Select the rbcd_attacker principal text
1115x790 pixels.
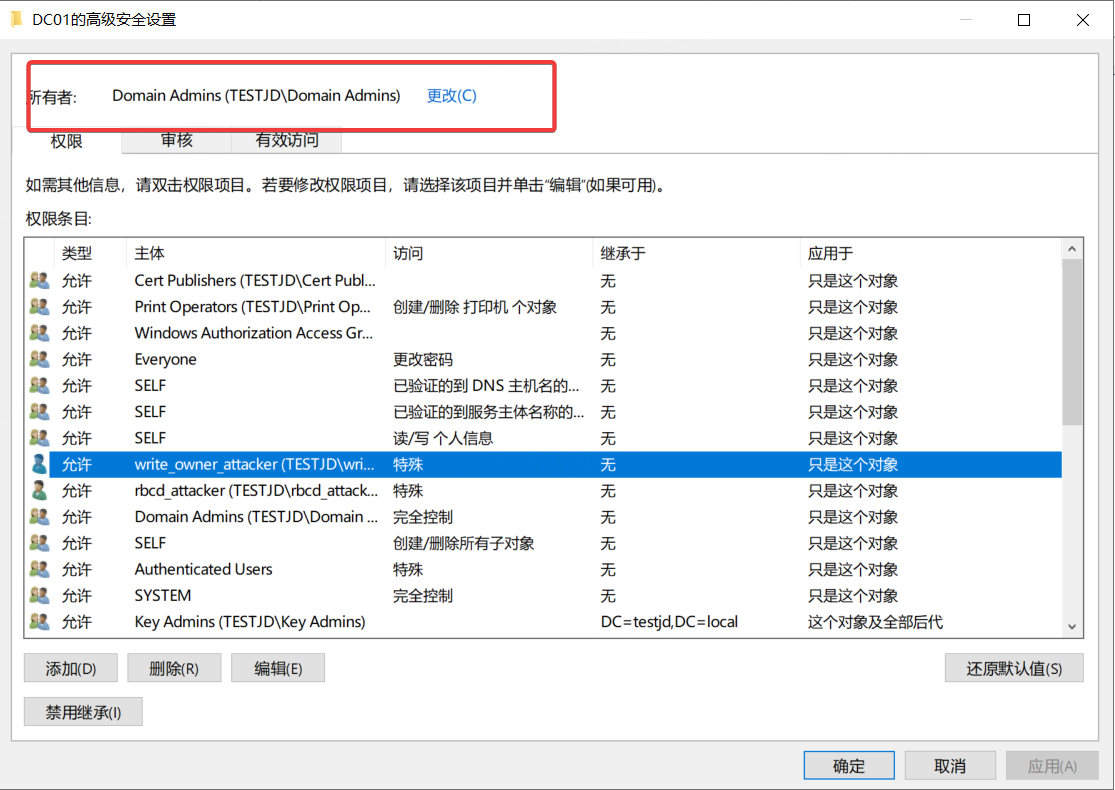pos(256,491)
